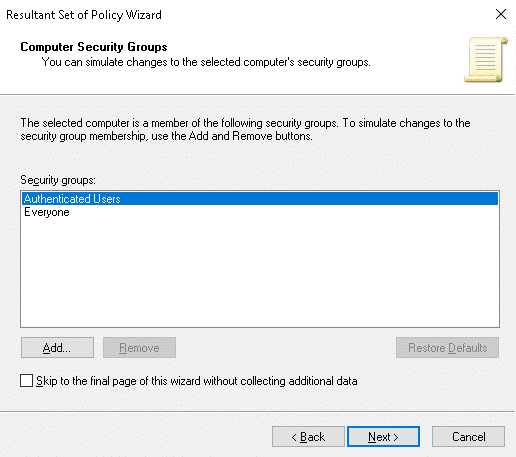Click the 'Skip to the final page' label text
This screenshot has height=457, width=516.
point(197,381)
